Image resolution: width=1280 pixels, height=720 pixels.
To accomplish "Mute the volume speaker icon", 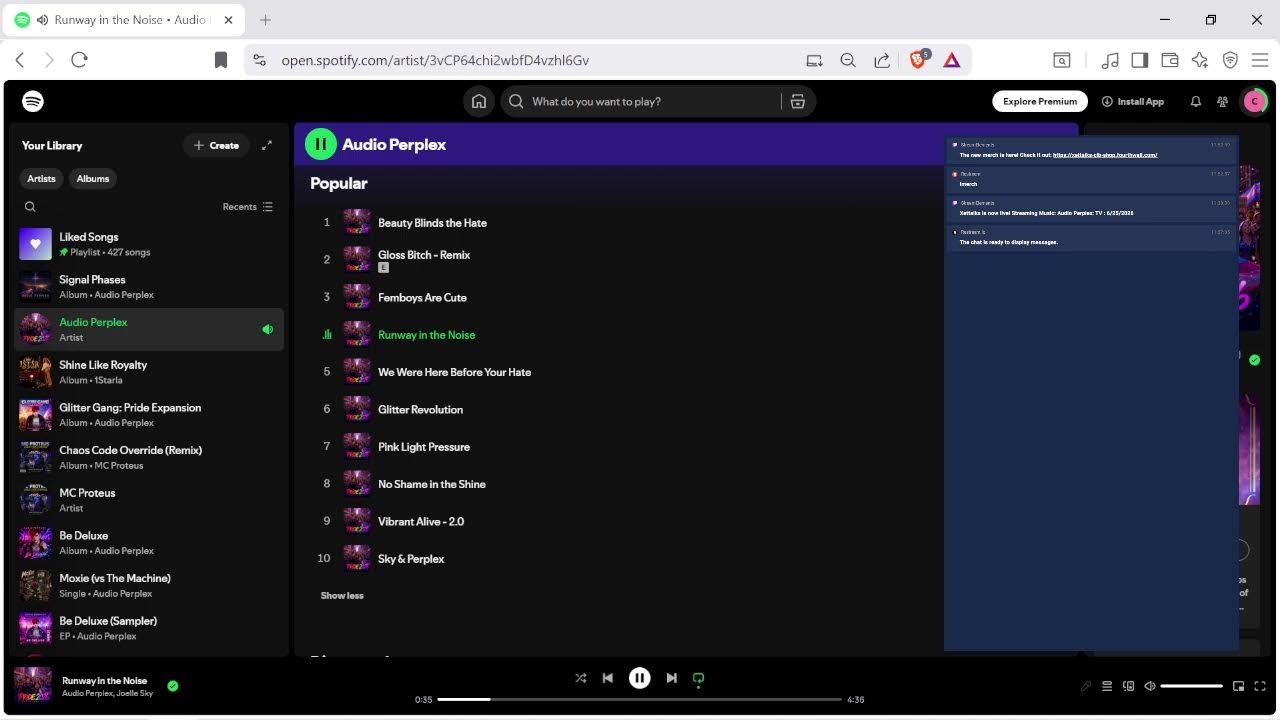I will pyautogui.click(x=1150, y=686).
